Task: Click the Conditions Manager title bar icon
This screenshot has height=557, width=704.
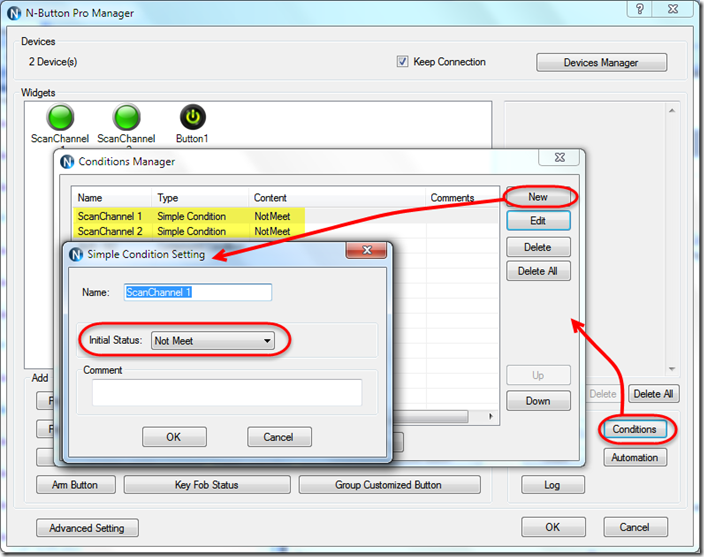Action: click(x=67, y=162)
